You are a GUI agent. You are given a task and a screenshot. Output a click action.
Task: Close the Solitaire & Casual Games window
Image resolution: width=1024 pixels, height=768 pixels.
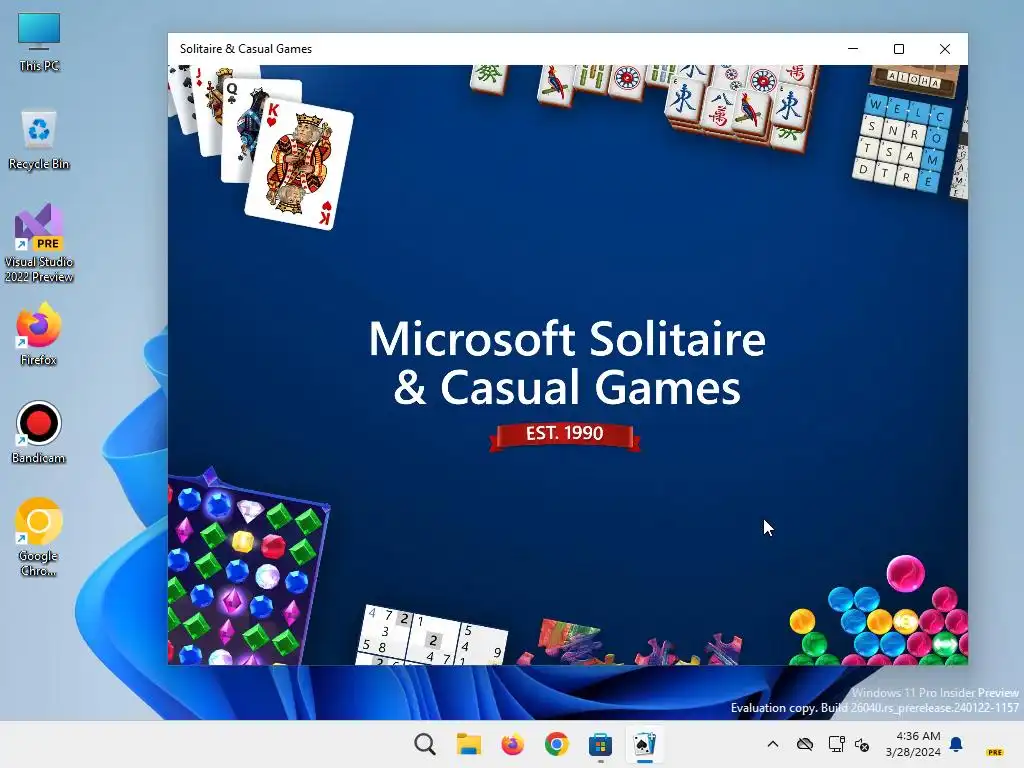pos(944,49)
